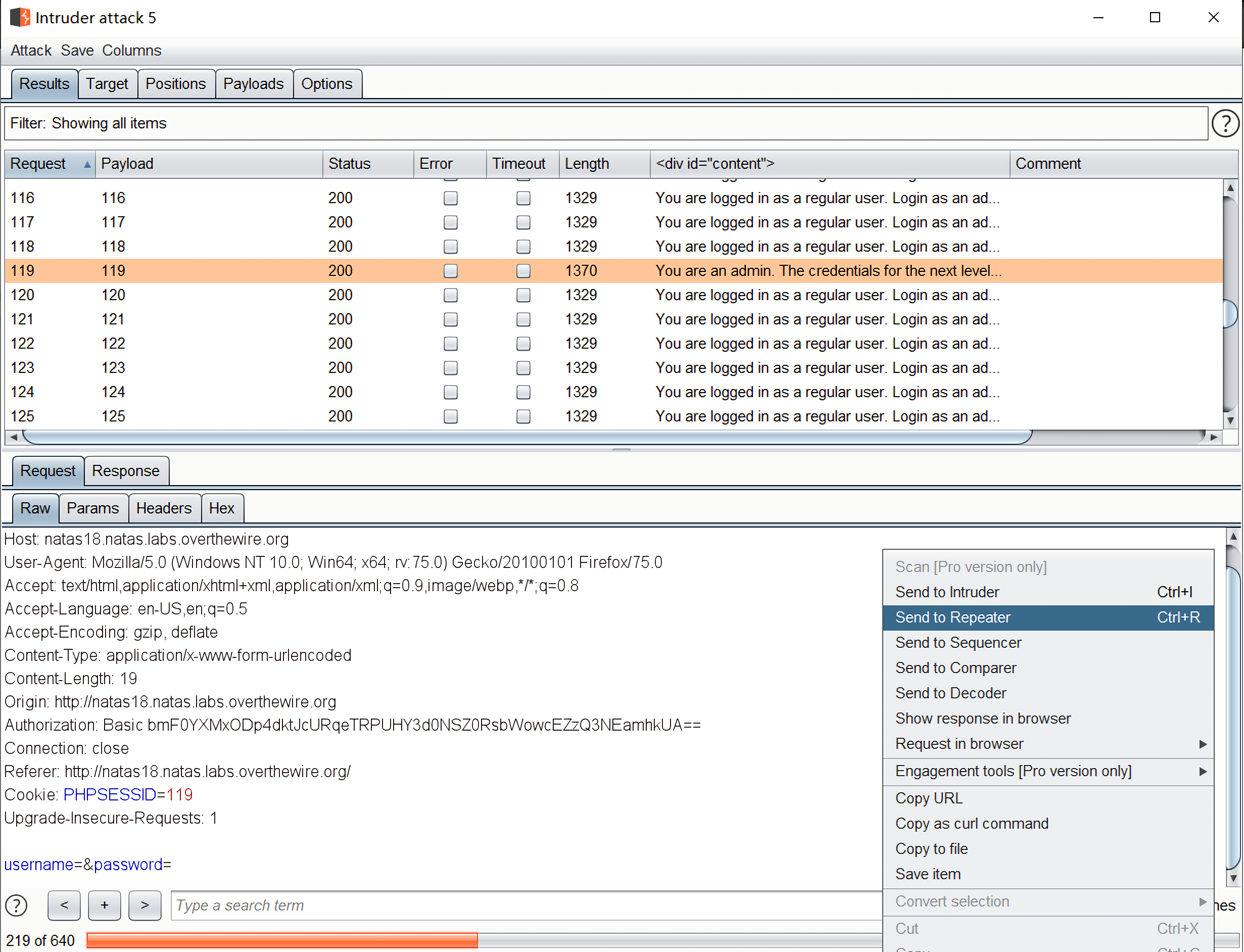Sort by the Comment column header
This screenshot has height=952, width=1244.
(1123, 164)
